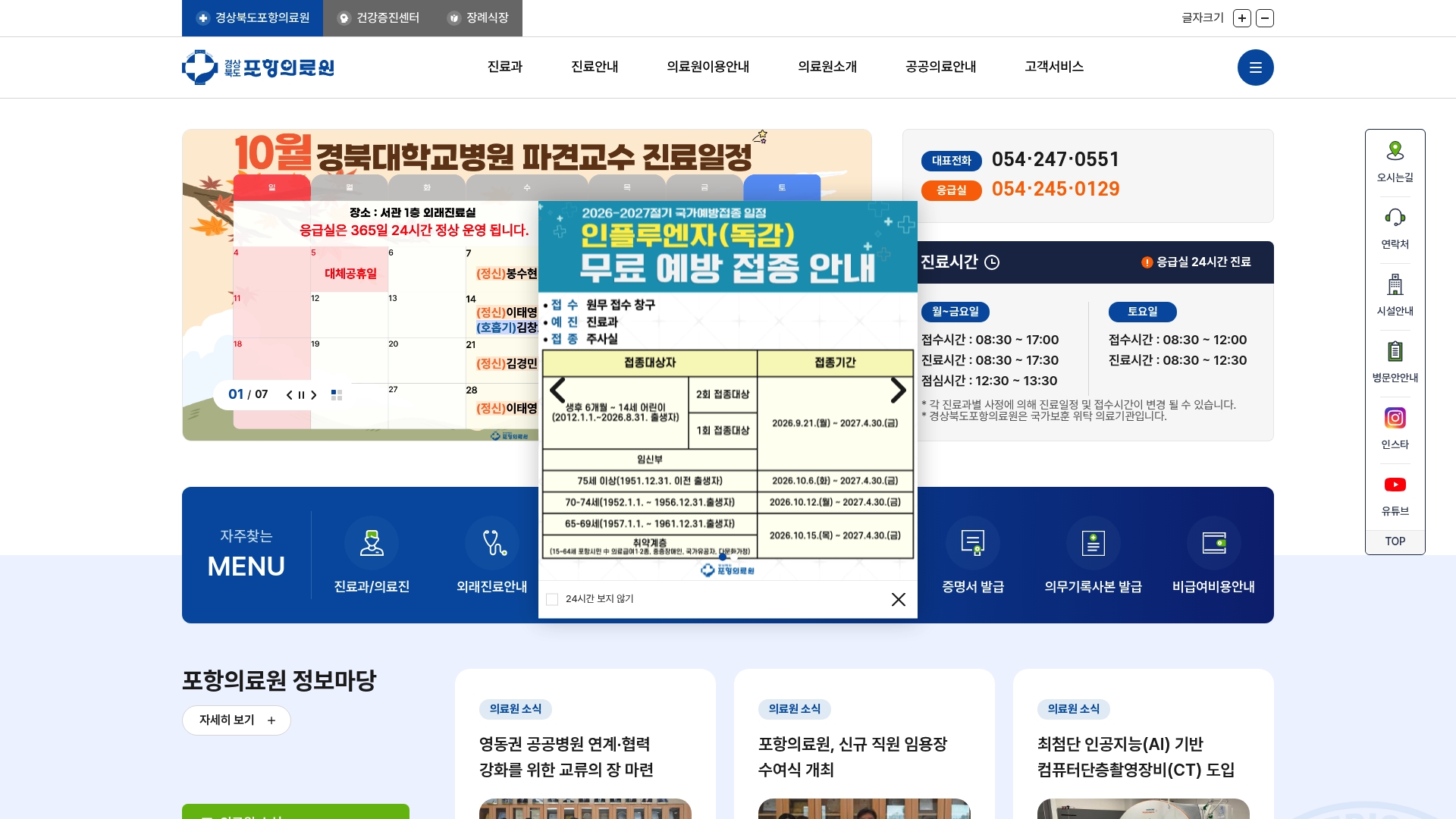Show previous popup slide arrow
Screen dimensions: 1456x819
557,391
